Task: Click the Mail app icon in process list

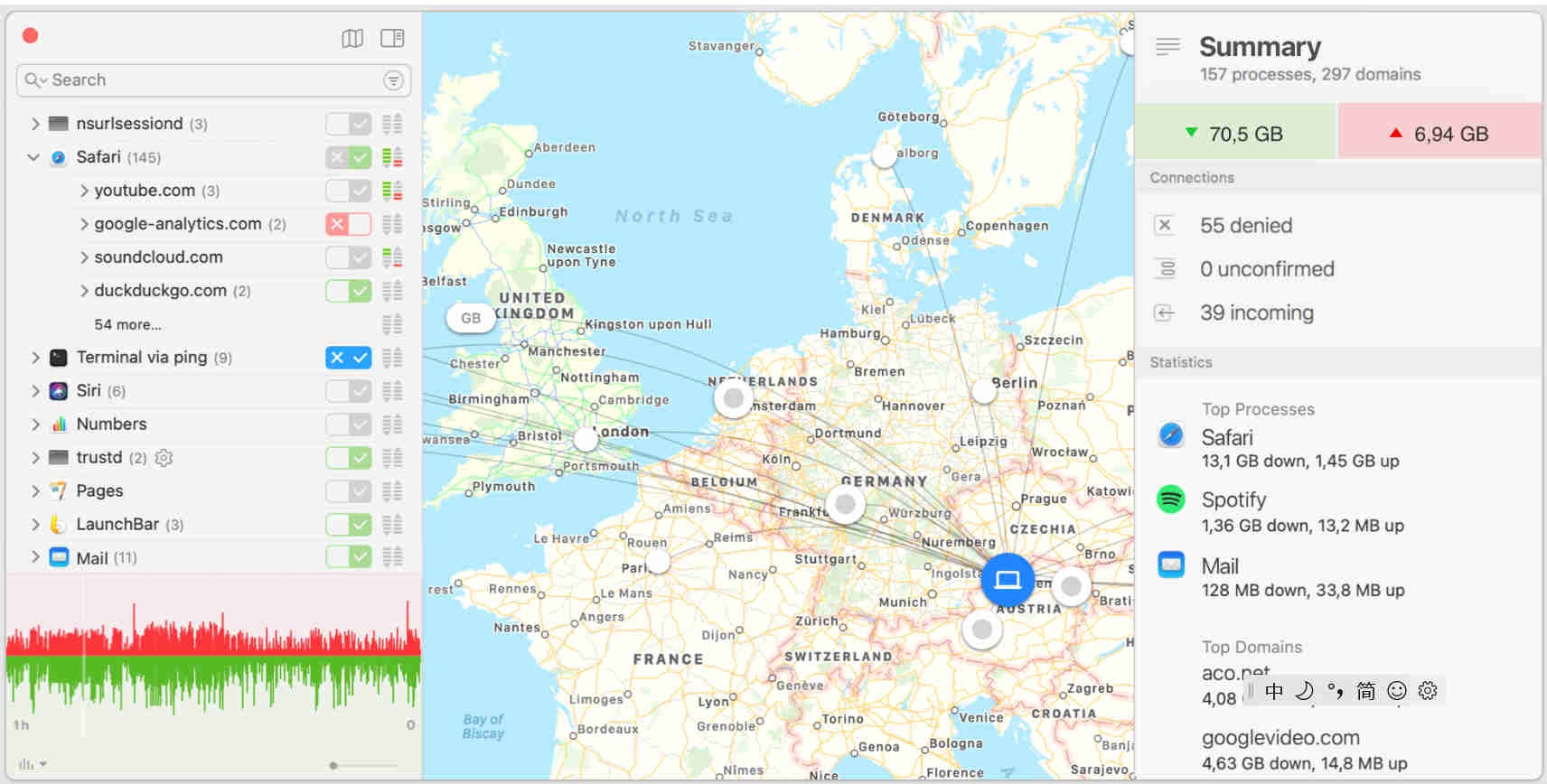Action: pyautogui.click(x=59, y=558)
